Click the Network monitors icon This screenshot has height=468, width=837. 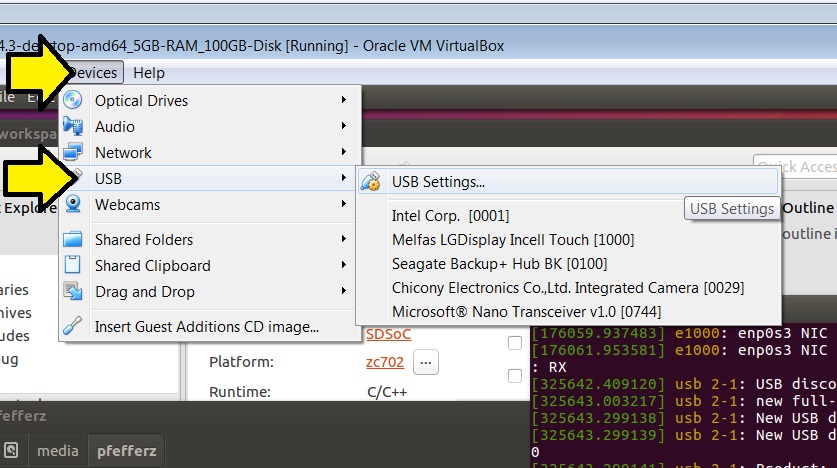tap(73, 152)
